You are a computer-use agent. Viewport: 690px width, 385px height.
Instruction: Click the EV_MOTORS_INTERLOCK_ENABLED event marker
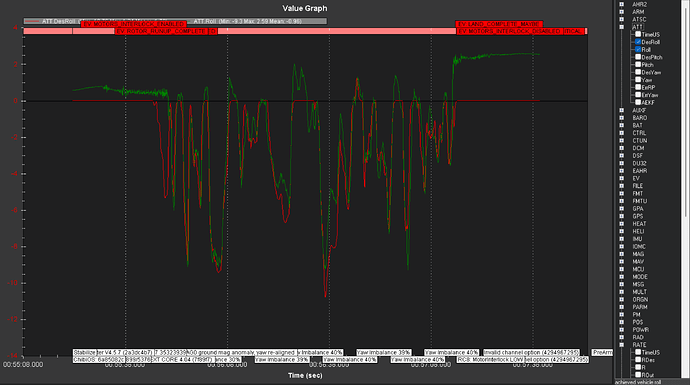[134, 24]
